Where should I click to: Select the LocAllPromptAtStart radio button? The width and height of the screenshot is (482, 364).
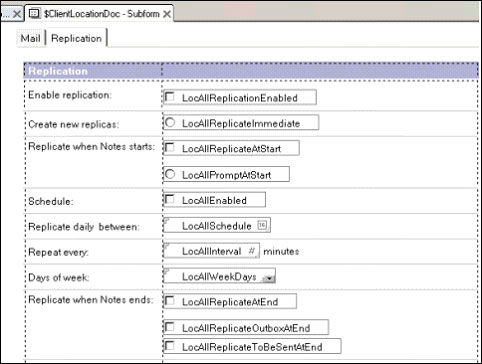point(170,174)
